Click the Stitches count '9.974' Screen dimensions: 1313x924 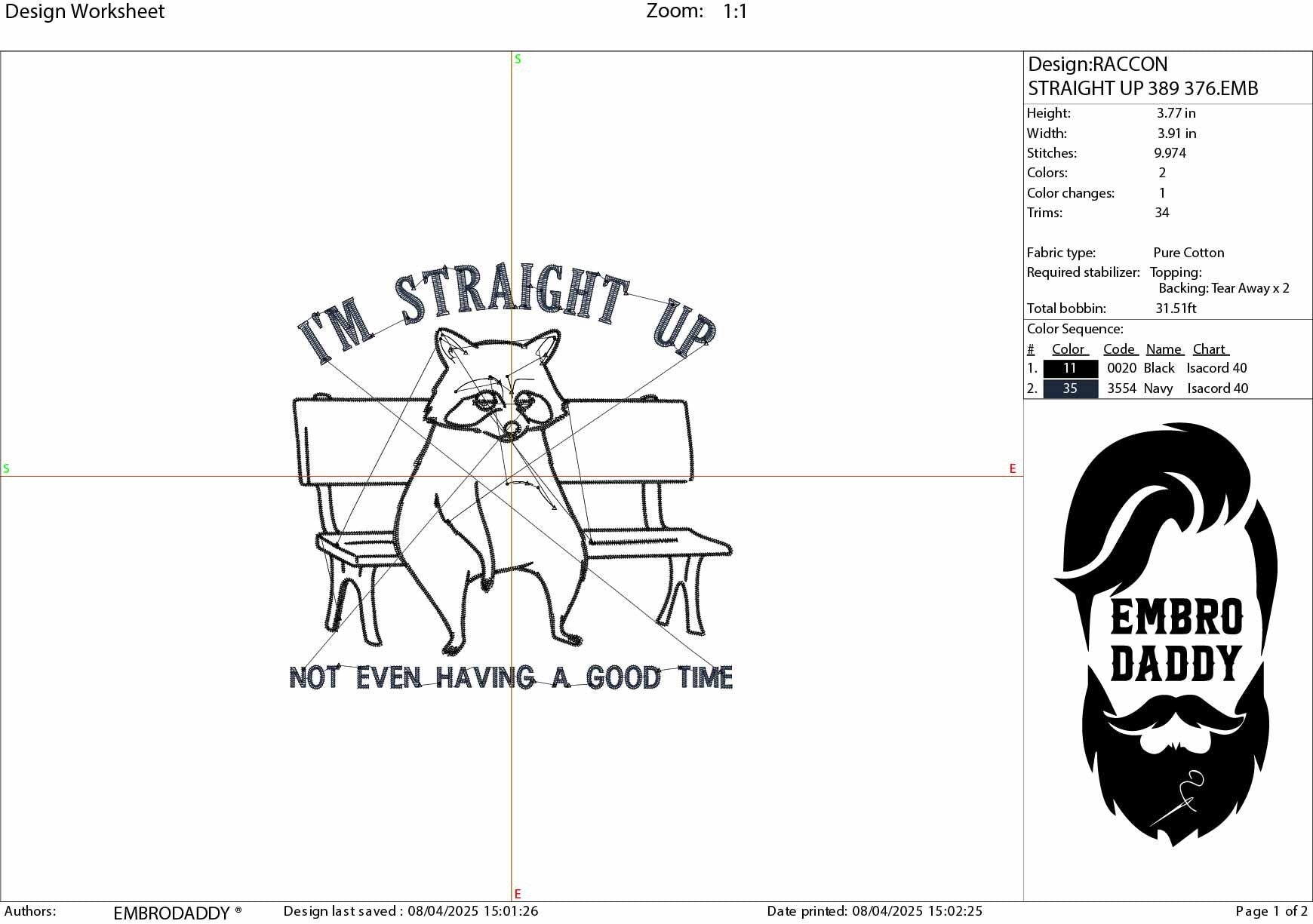pyautogui.click(x=1170, y=153)
